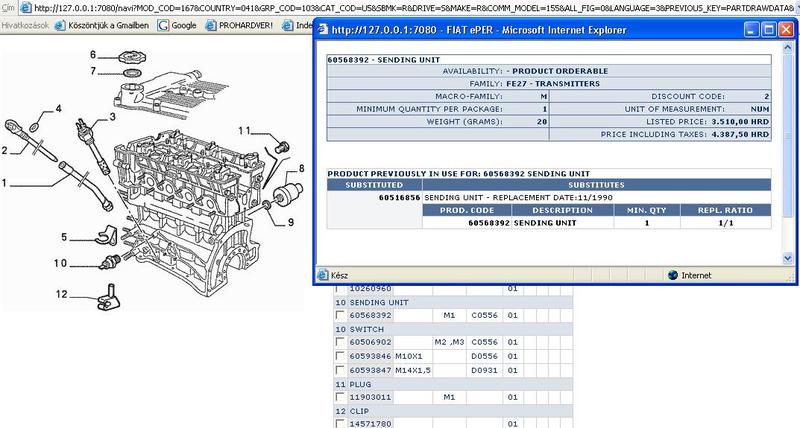Tick the checkbox next to part 11903011

point(340,396)
